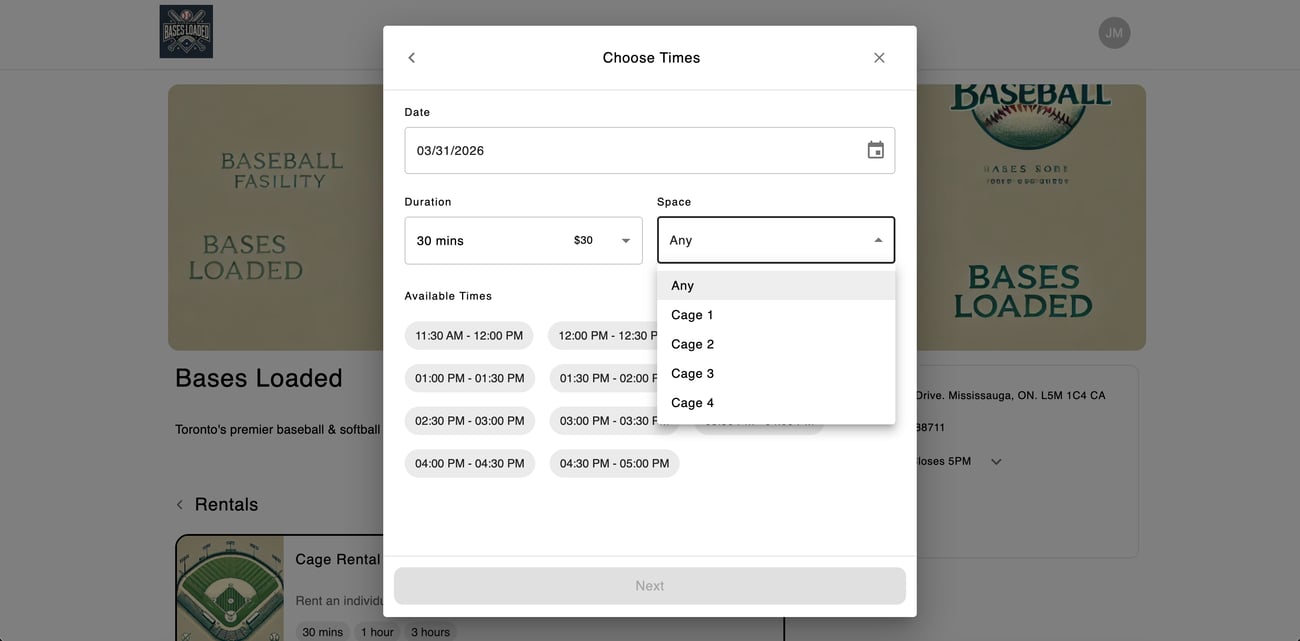Close the Choose Times dialog
This screenshot has height=641, width=1300.
click(879, 58)
